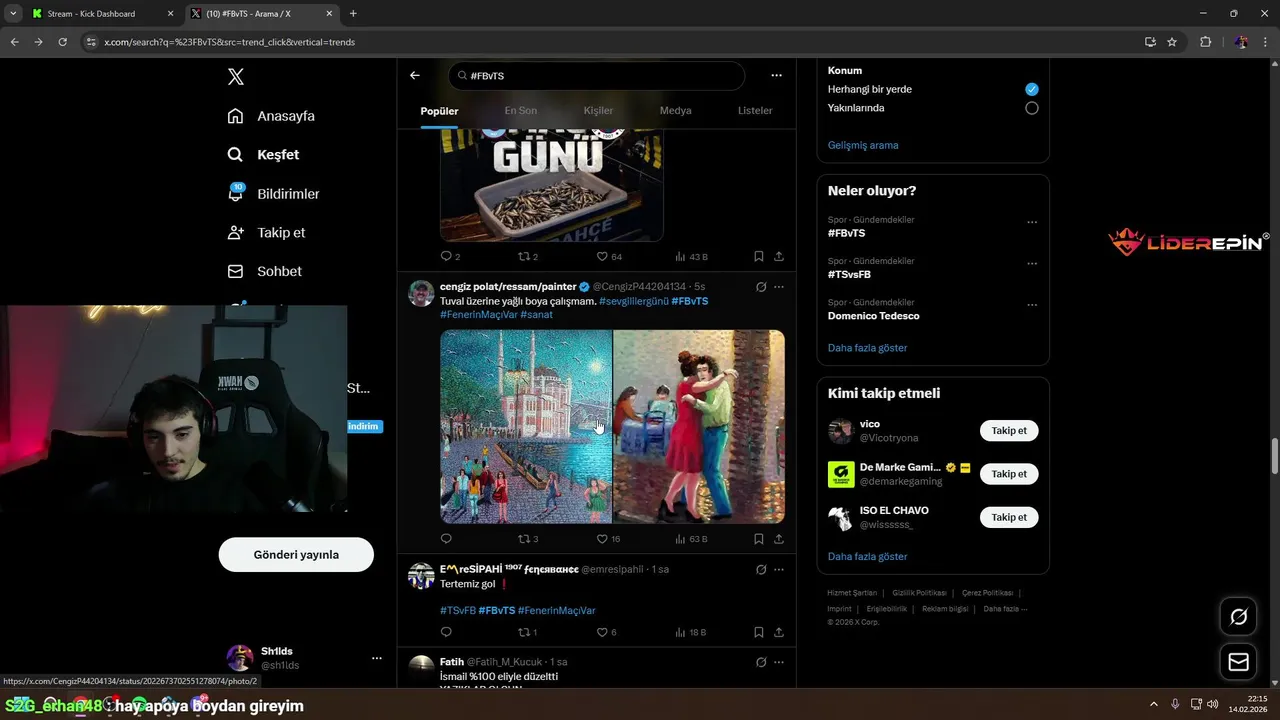Open search options three-dot menu
The image size is (1280, 720).
pyautogui.click(x=776, y=75)
